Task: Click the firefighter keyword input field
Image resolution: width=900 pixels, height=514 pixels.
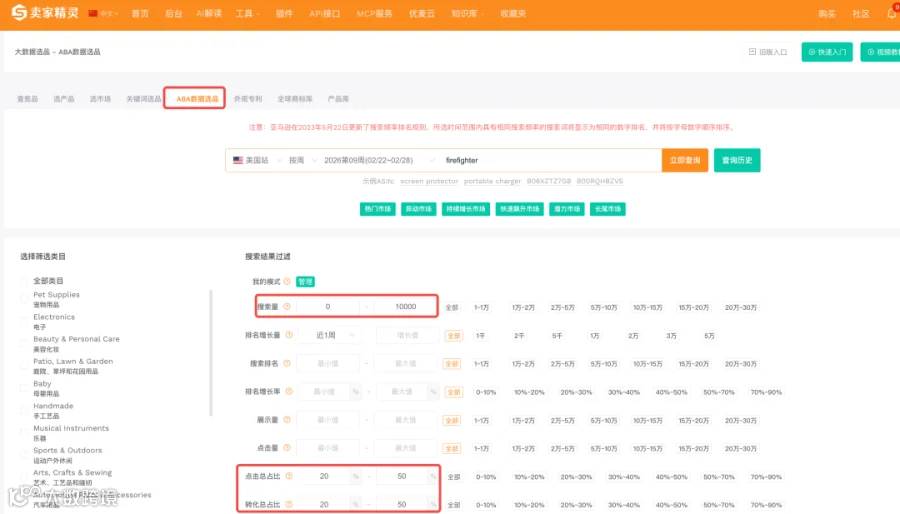Action: [550, 160]
